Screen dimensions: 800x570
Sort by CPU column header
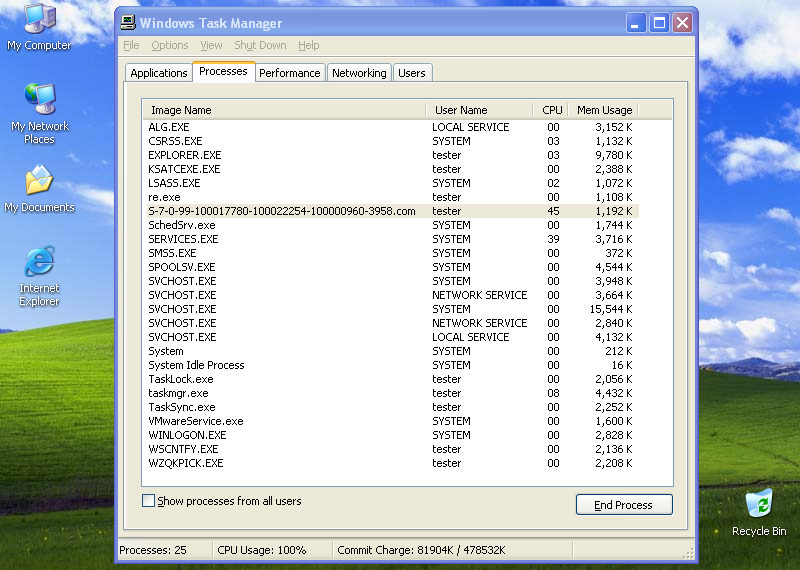tap(551, 110)
